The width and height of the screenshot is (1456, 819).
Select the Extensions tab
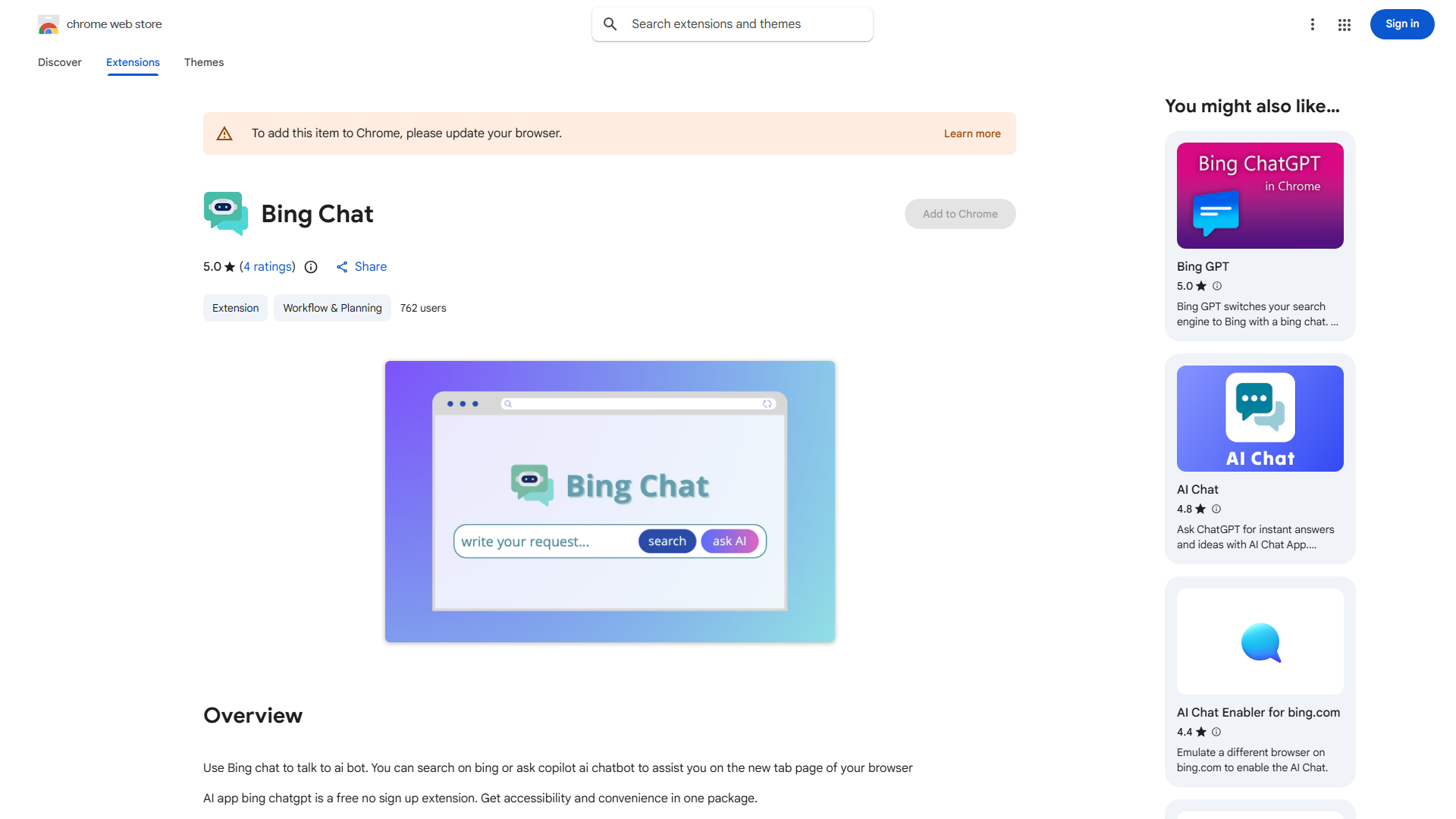point(133,62)
